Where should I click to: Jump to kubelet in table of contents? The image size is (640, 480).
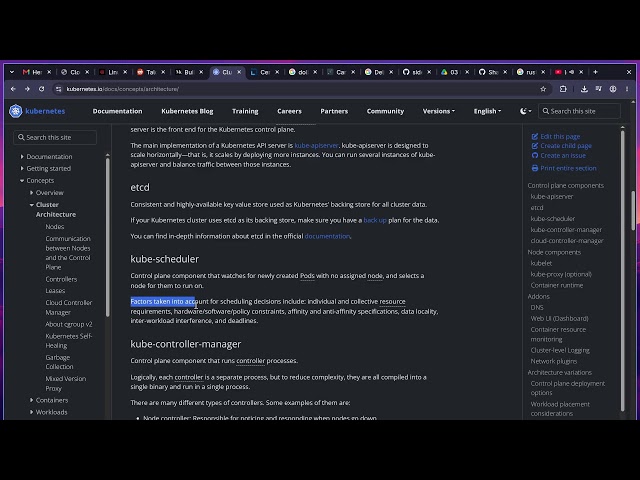[541, 263]
